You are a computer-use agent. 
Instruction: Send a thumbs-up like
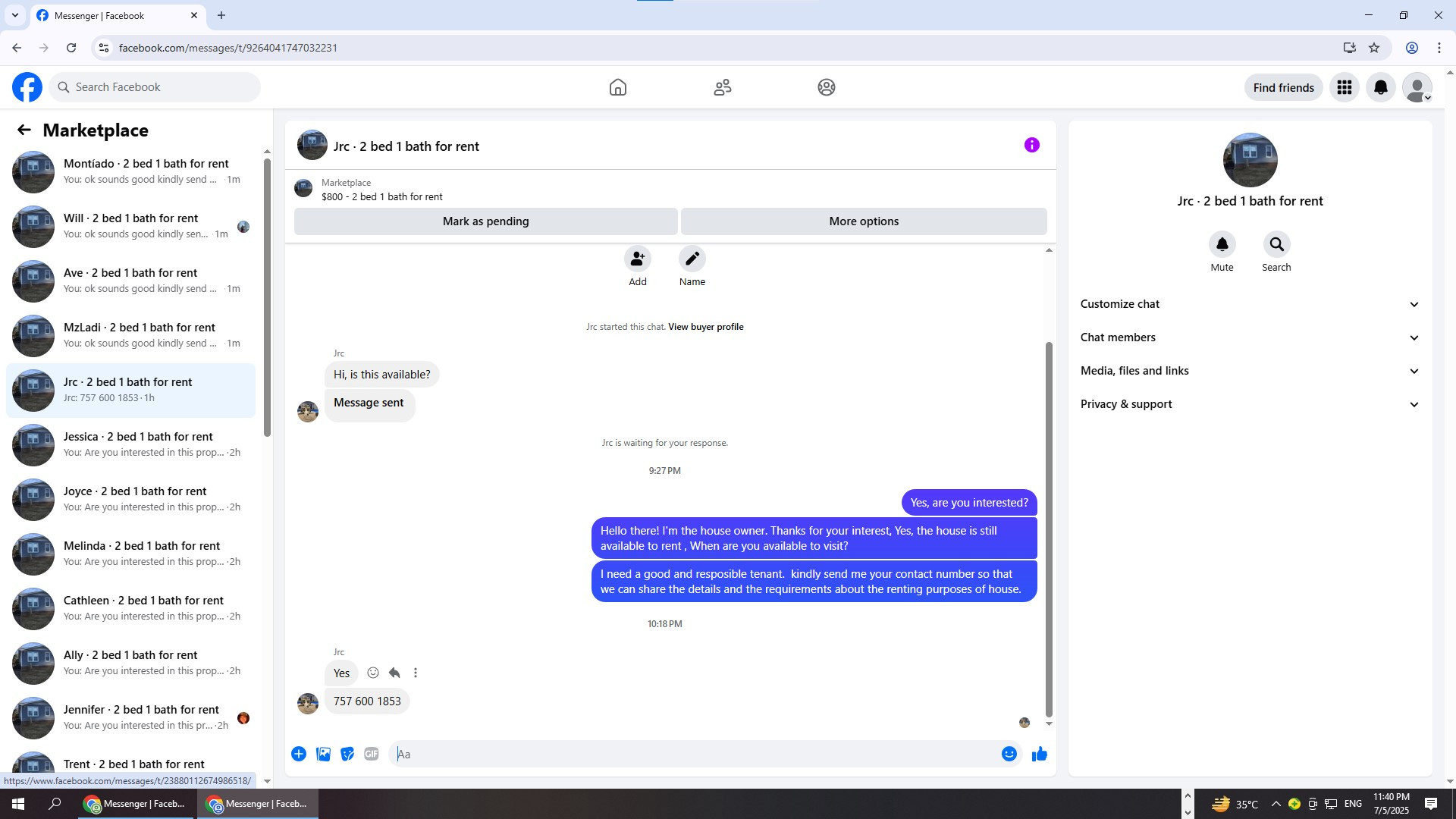[1039, 754]
